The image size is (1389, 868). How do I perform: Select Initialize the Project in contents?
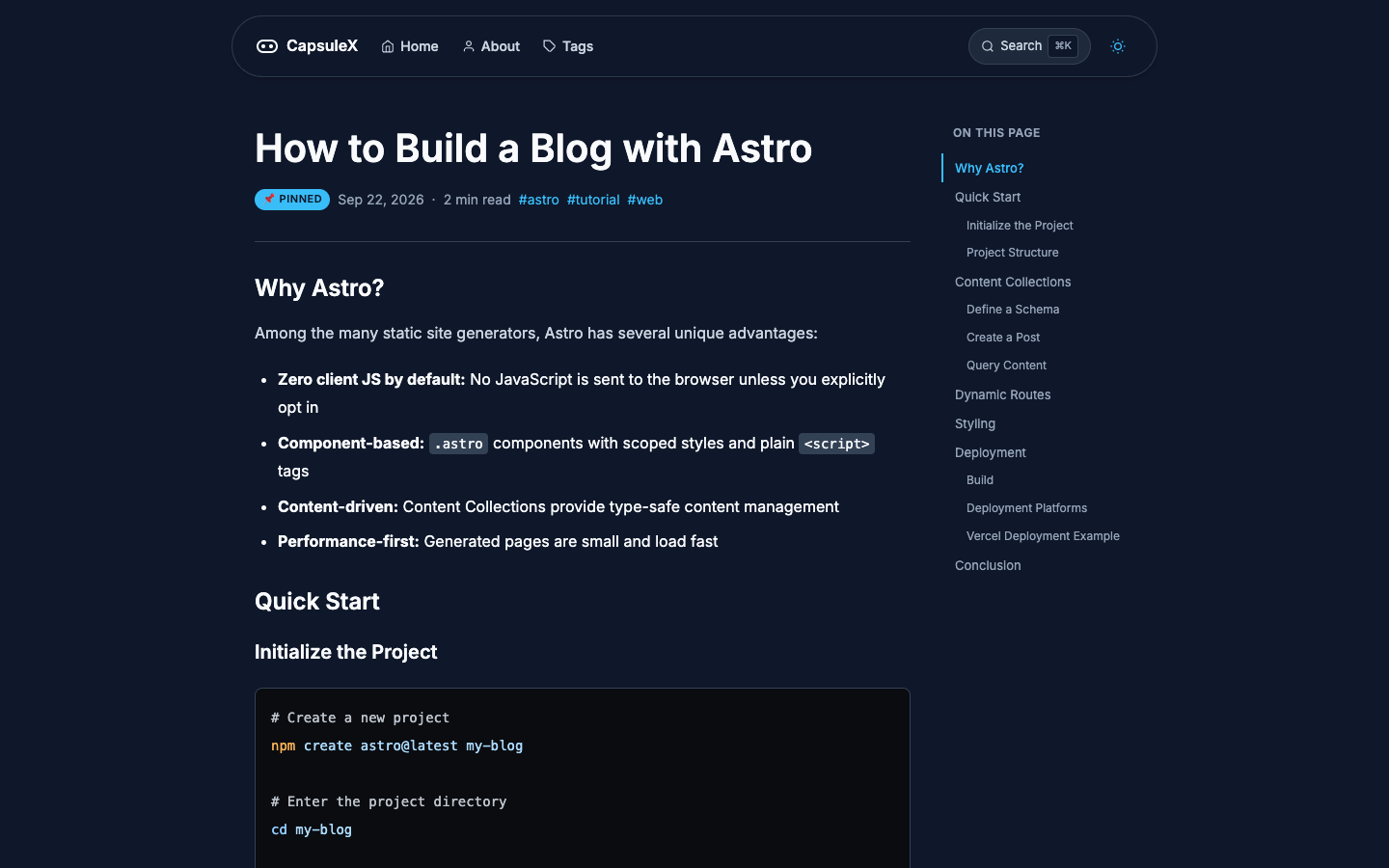point(1020,226)
